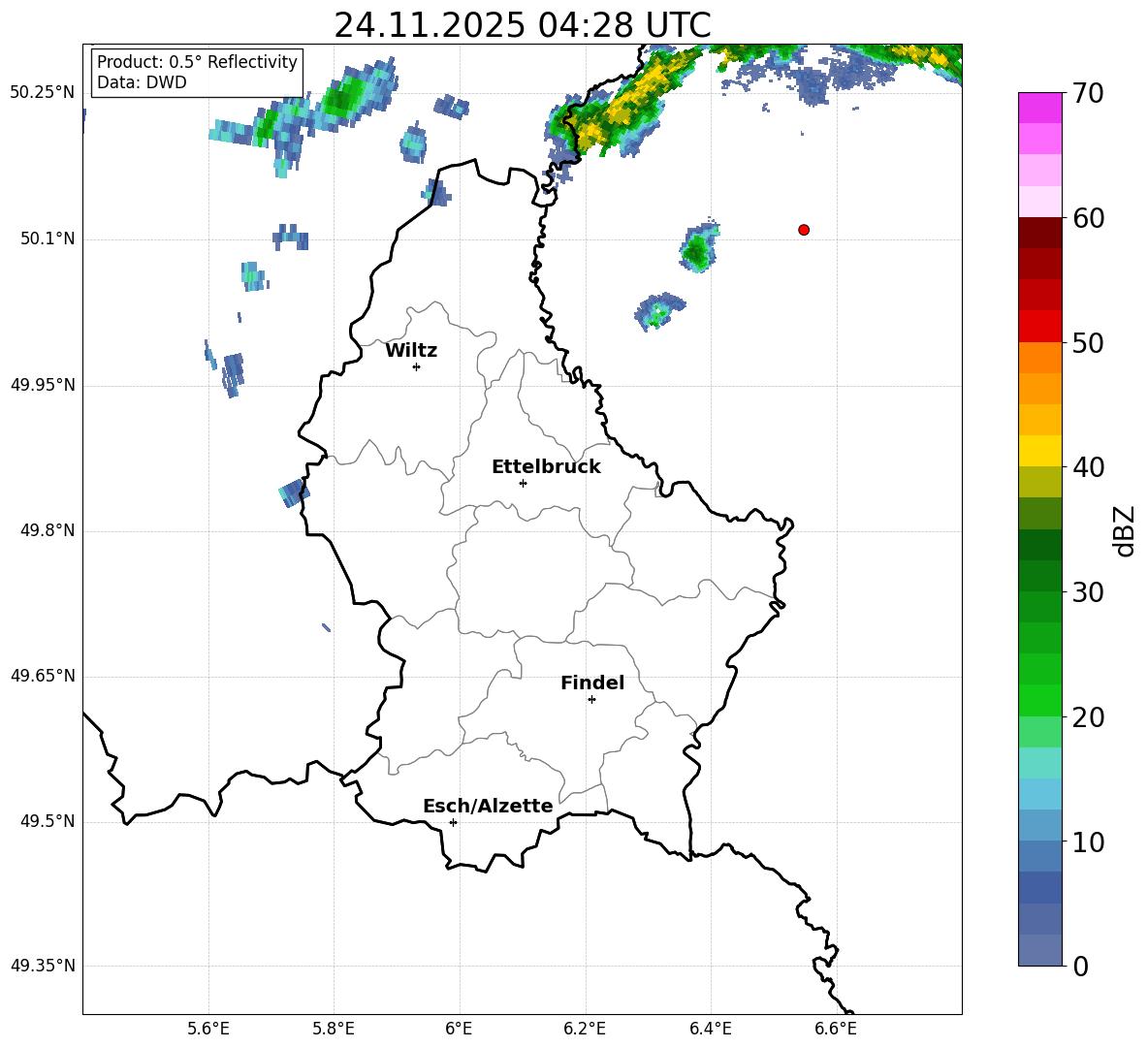
Task: Click the title 24.11.2025 04:28 UTC
Action: coord(522,25)
